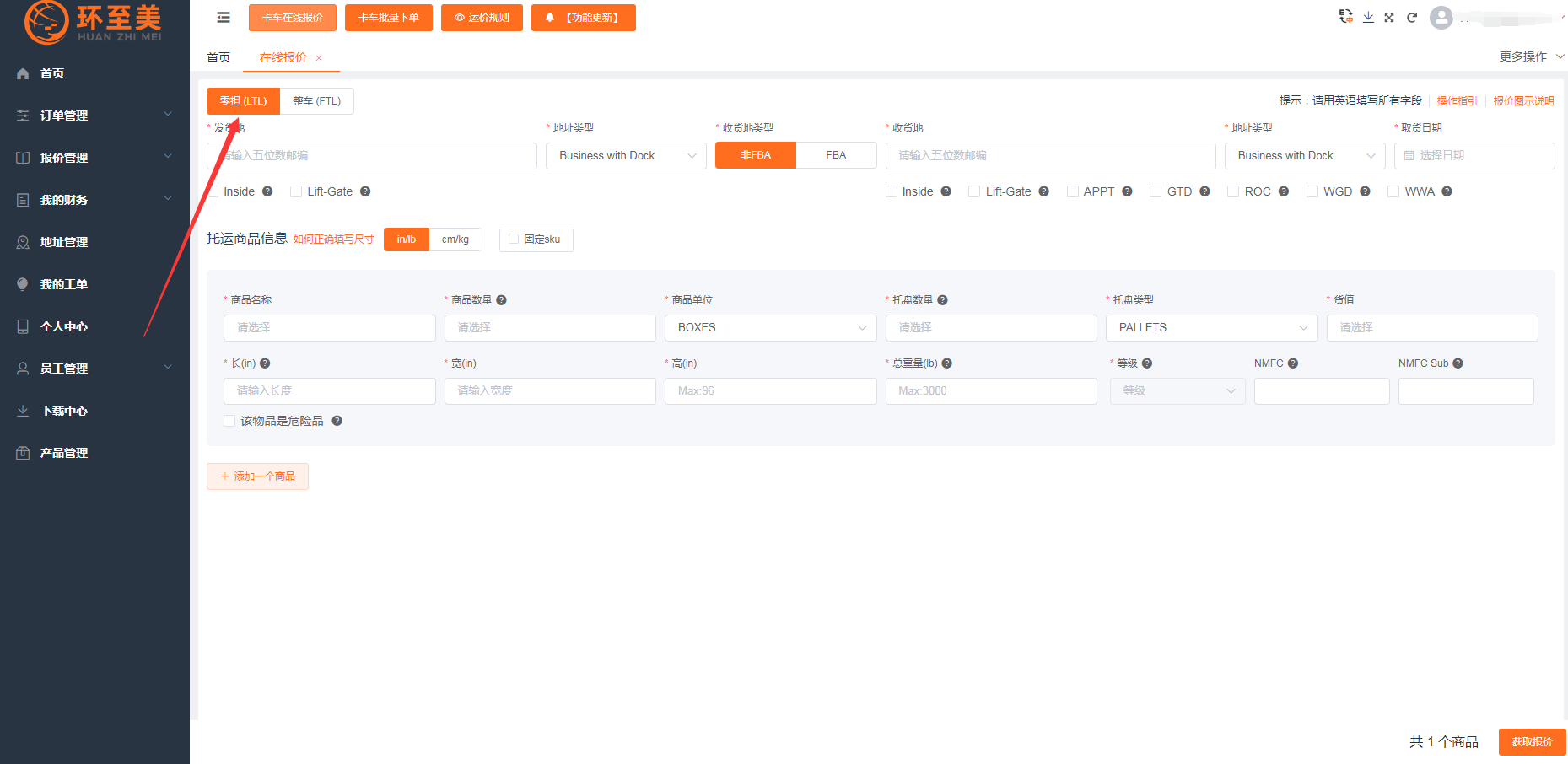Close the 在线报价 tab with the x icon

[x=319, y=58]
